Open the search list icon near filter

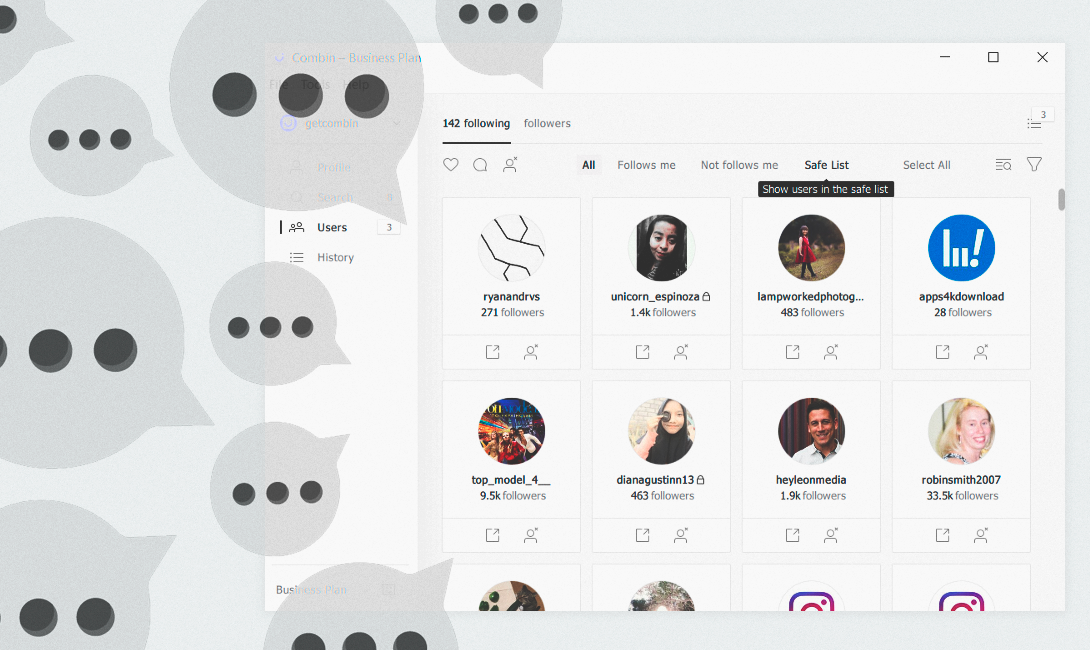[x=1003, y=165]
